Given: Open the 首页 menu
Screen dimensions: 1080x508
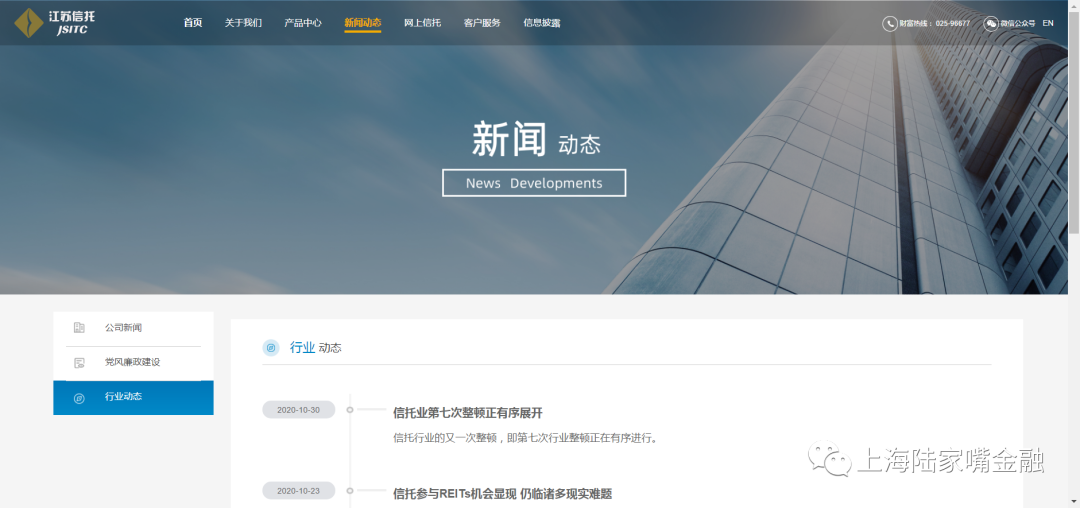Looking at the screenshot, I should [x=193, y=23].
